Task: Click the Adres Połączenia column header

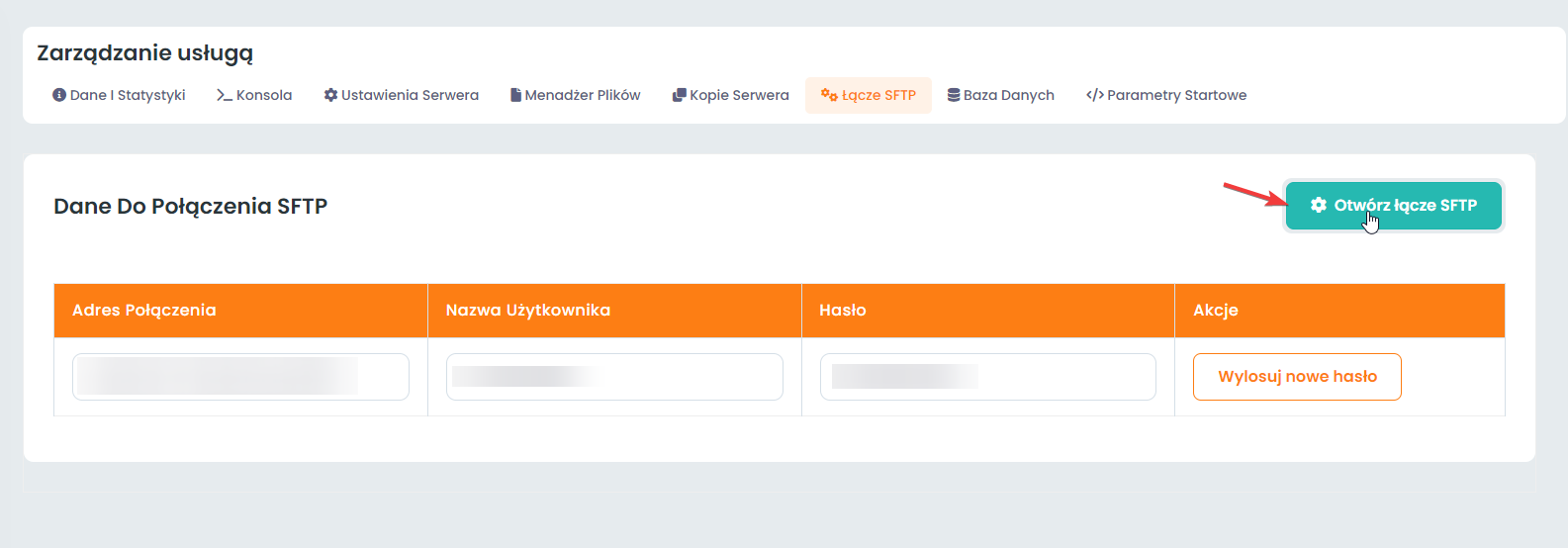Action: tap(143, 311)
